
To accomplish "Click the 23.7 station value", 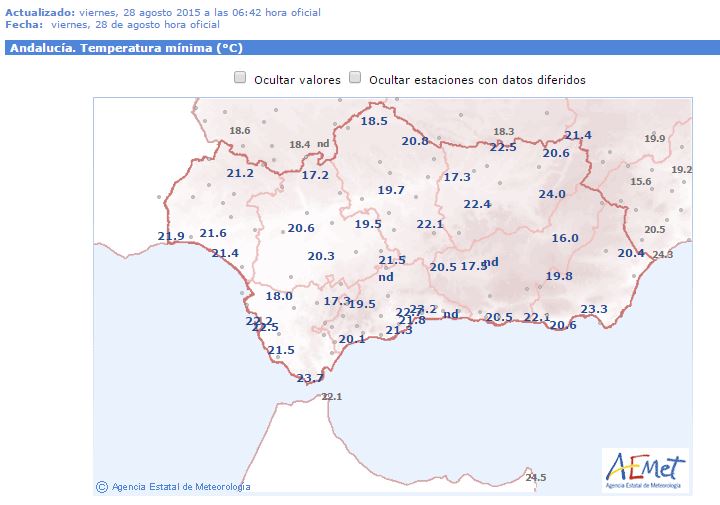I will 310,378.
